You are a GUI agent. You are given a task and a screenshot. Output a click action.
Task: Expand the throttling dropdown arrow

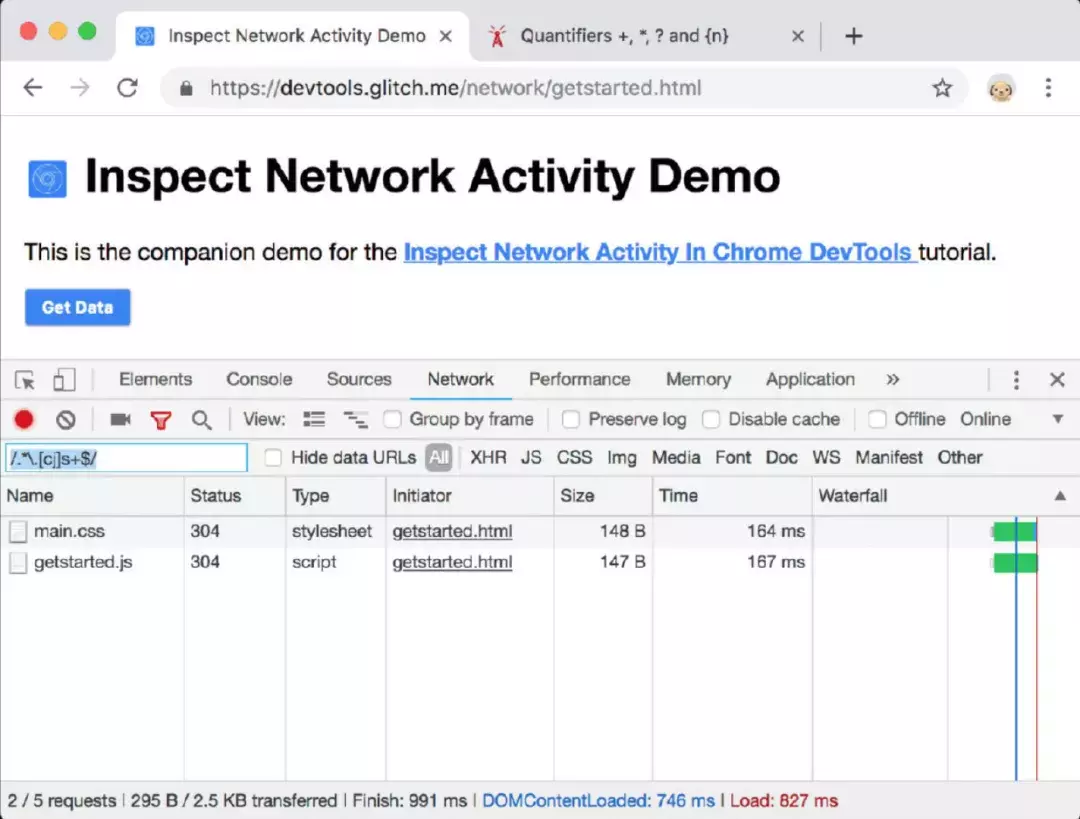pos(1057,419)
